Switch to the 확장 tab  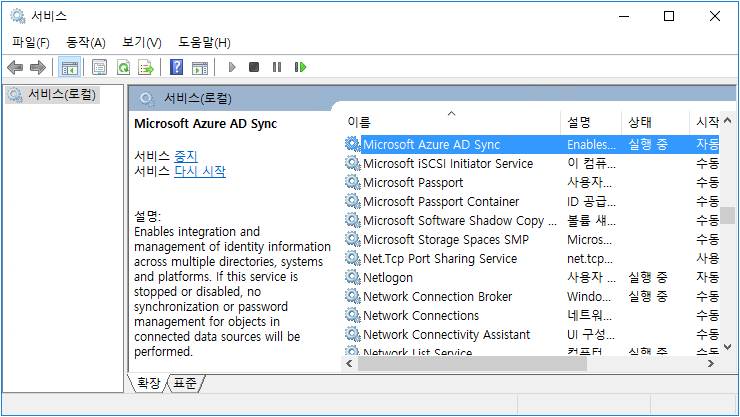pos(149,383)
